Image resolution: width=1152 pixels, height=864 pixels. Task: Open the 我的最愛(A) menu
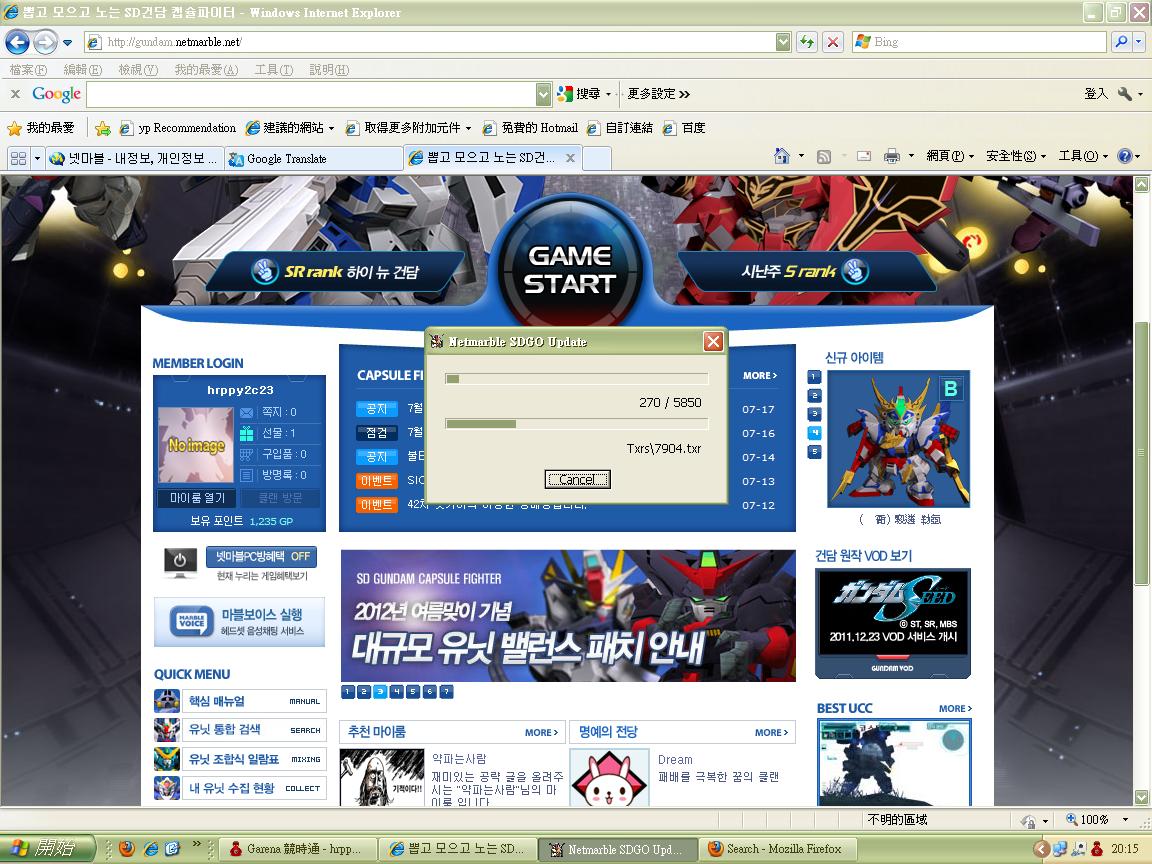tap(206, 70)
